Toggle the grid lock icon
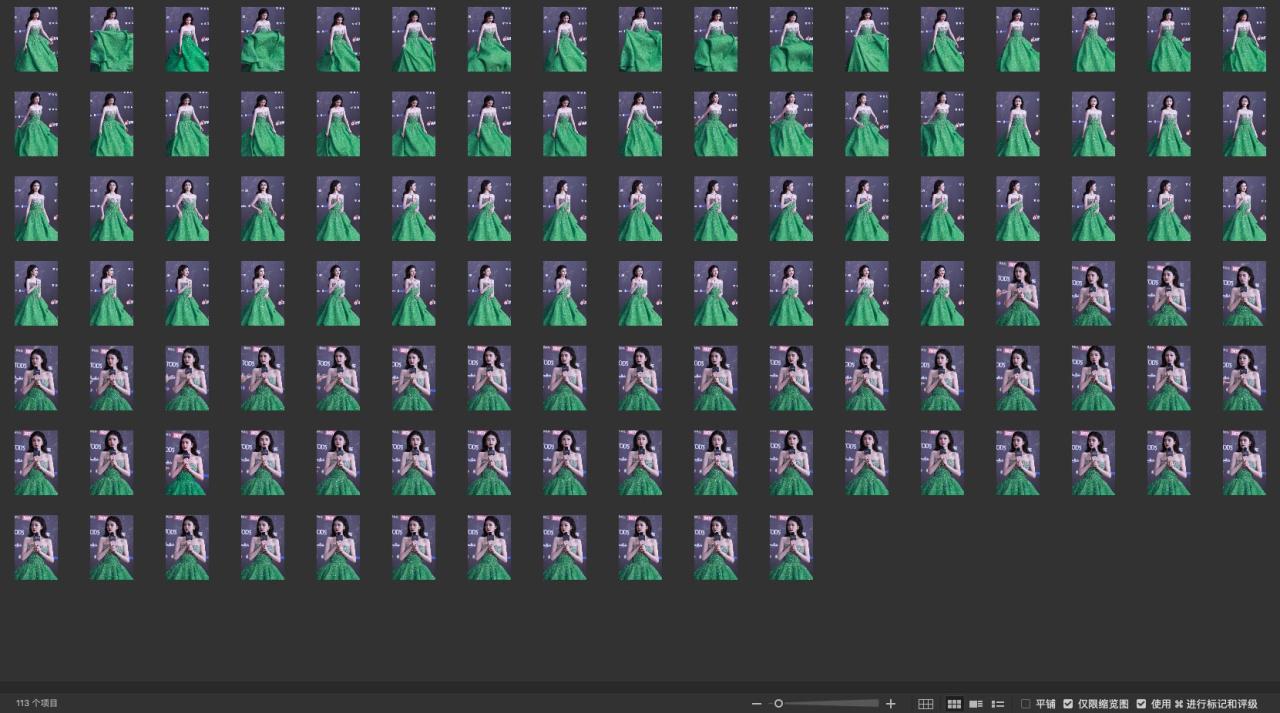 (925, 704)
